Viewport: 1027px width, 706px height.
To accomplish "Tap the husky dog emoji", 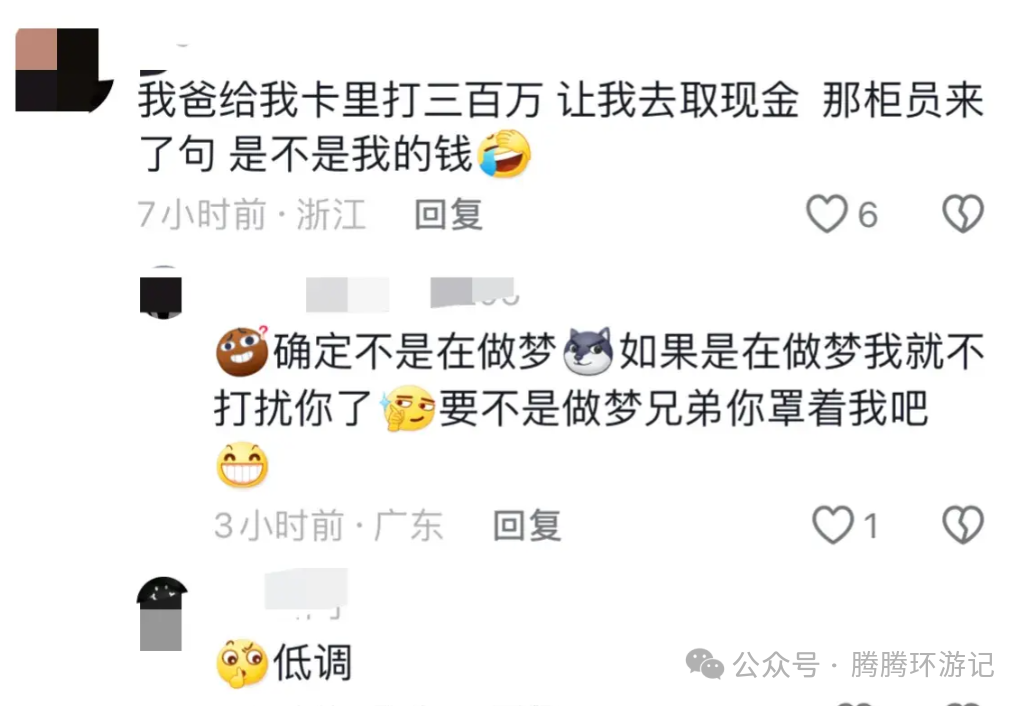I will click(x=588, y=352).
